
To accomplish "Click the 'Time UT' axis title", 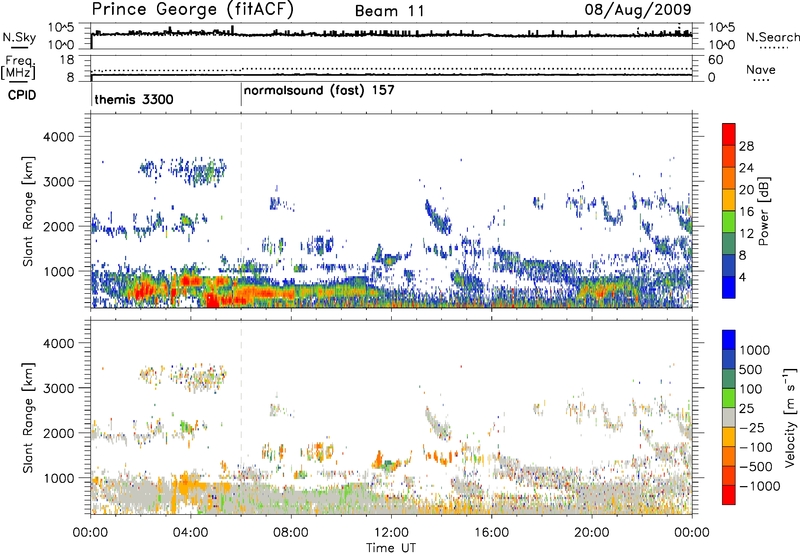I will point(391,547).
